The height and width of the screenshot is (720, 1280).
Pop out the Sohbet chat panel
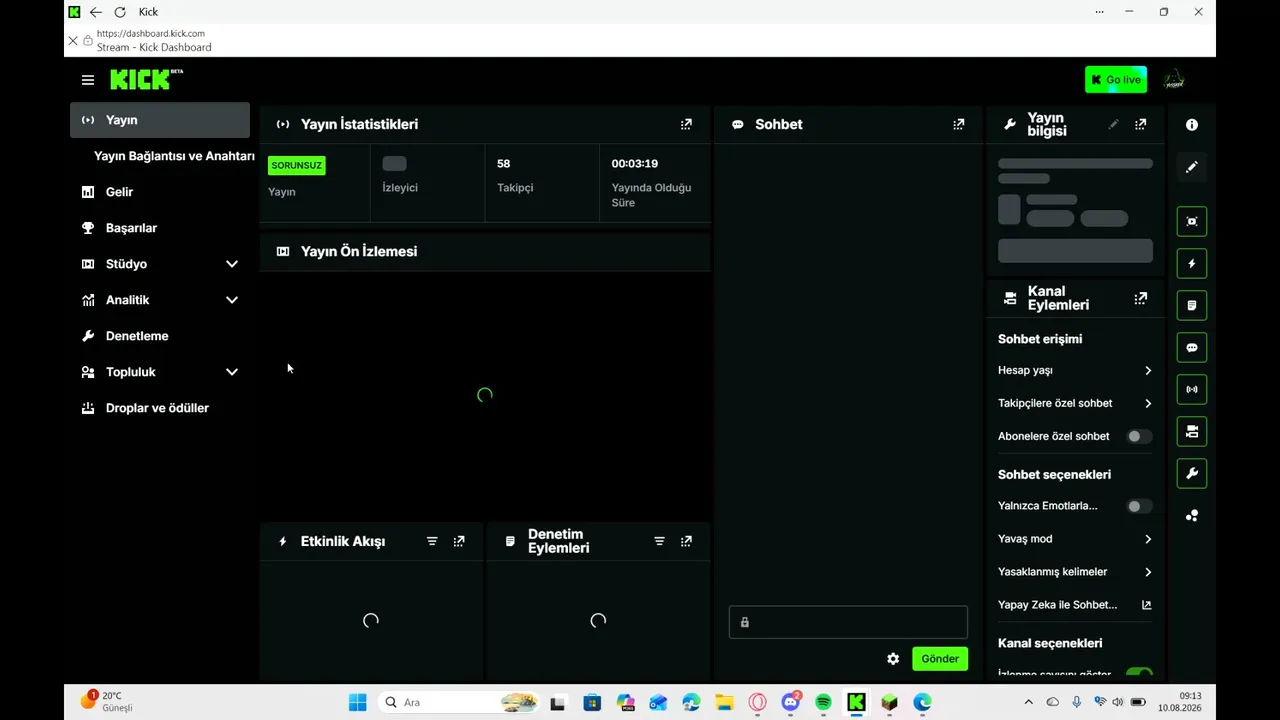(x=959, y=124)
